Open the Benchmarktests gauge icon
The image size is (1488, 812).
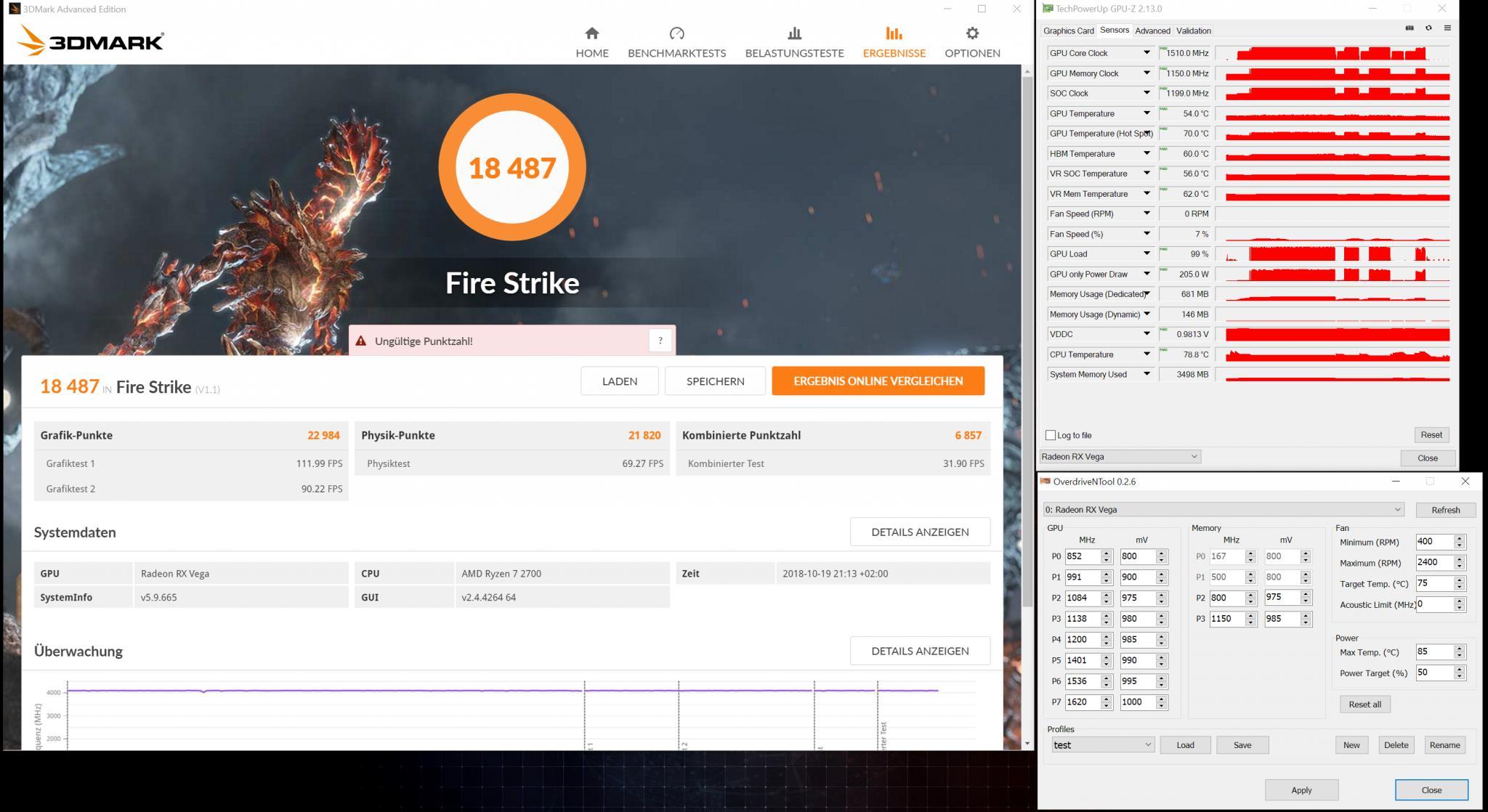pyautogui.click(x=676, y=33)
